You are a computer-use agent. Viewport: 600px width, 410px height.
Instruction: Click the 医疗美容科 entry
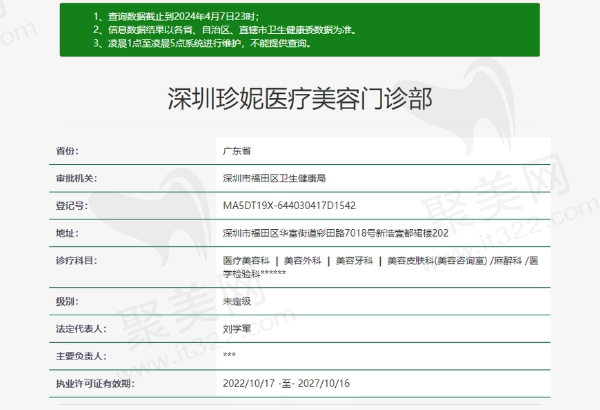246,260
